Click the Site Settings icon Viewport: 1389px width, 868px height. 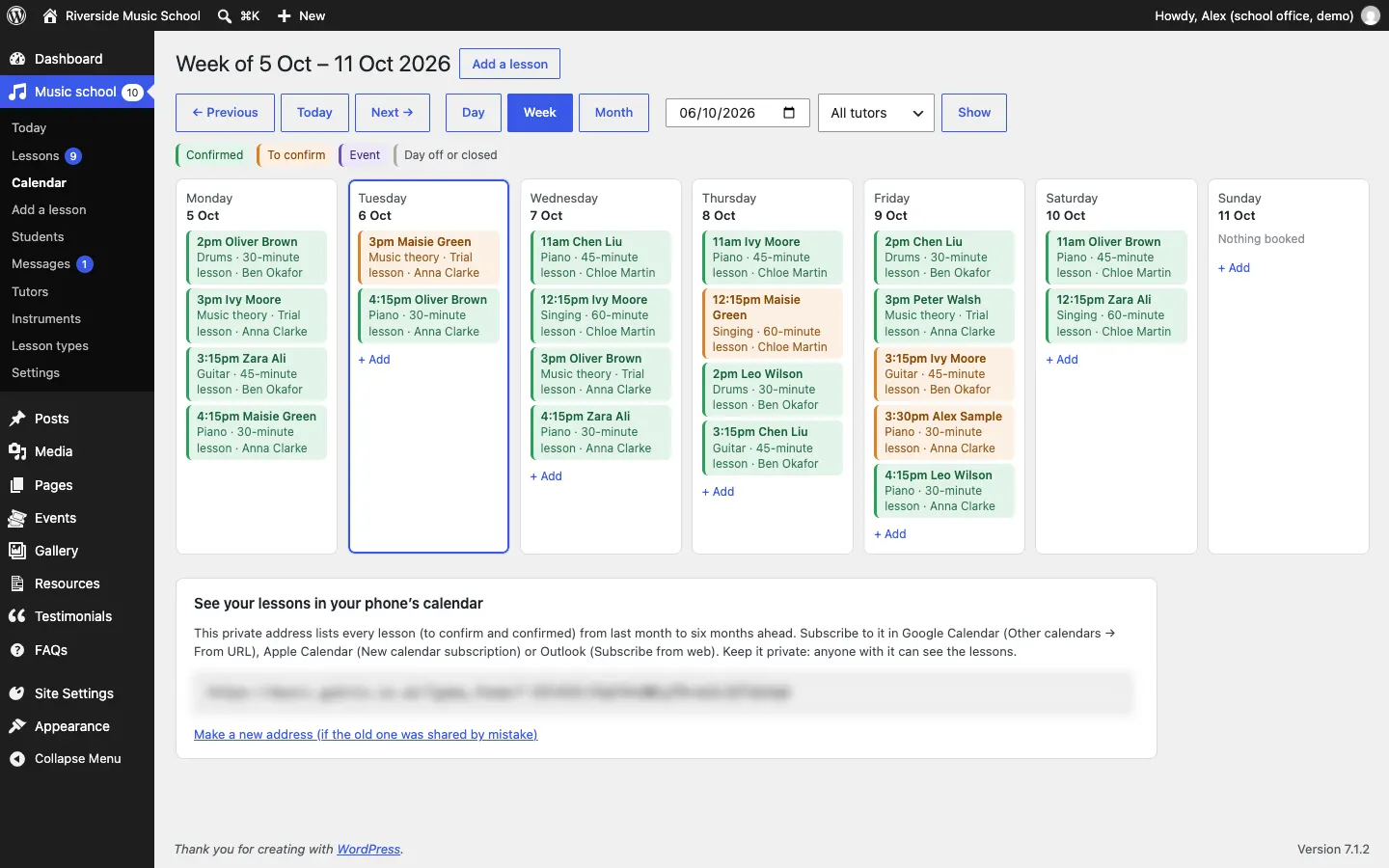pyautogui.click(x=17, y=693)
